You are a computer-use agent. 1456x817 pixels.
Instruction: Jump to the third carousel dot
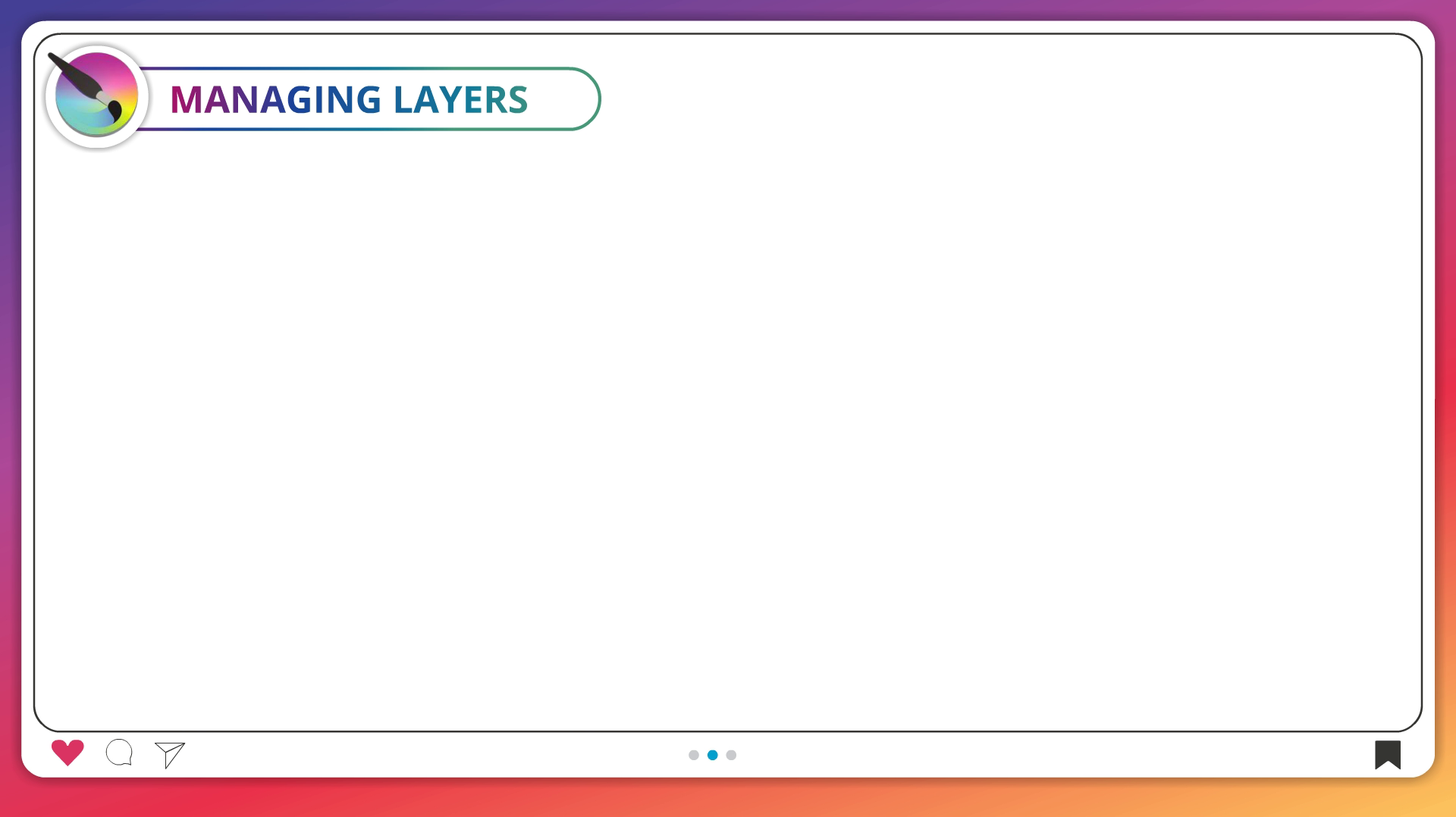[731, 755]
